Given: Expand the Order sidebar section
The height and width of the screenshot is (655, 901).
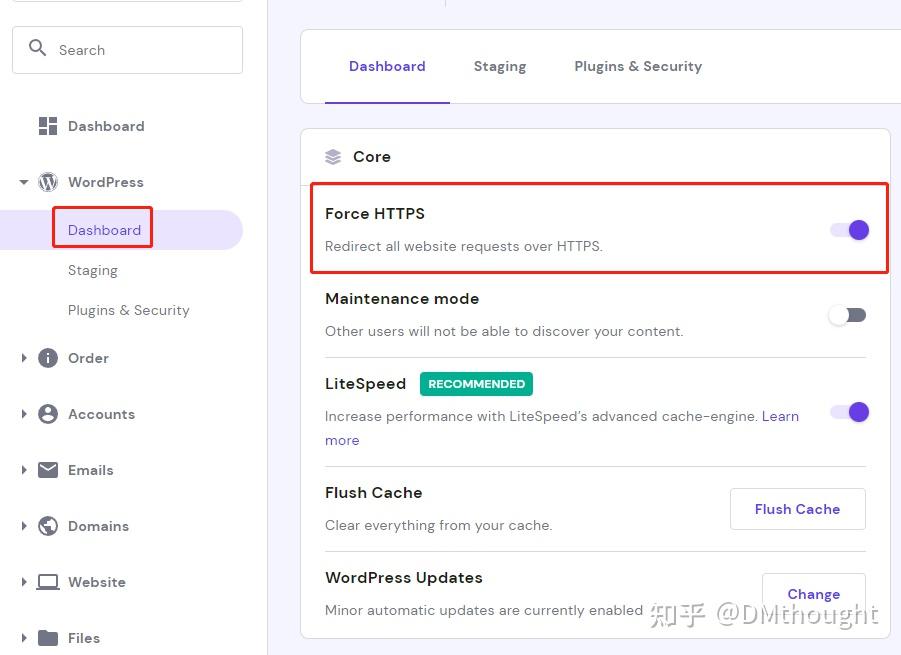Looking at the screenshot, I should pos(23,358).
